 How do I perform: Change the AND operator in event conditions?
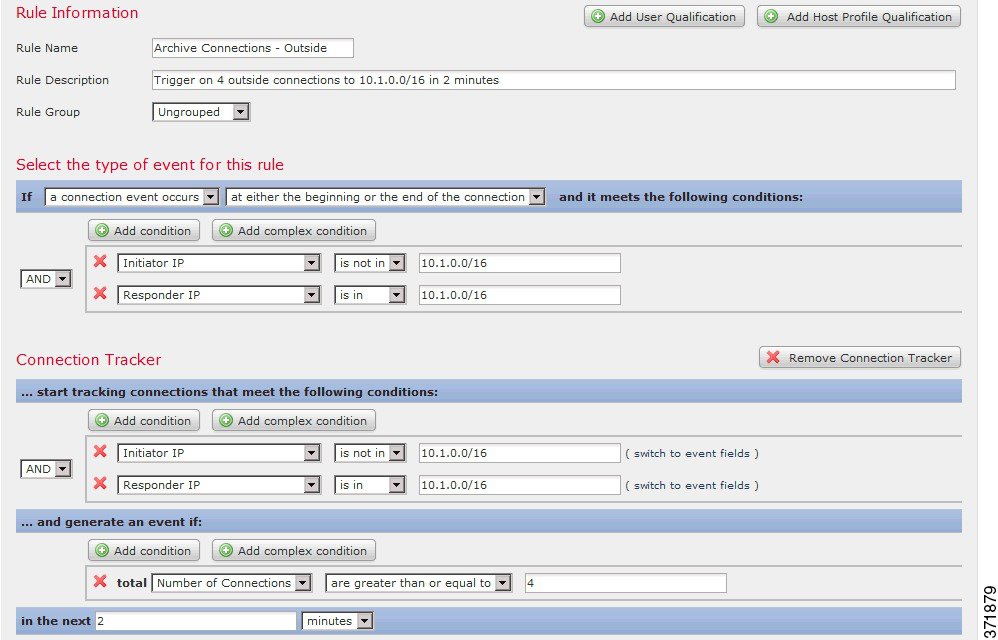[46, 279]
